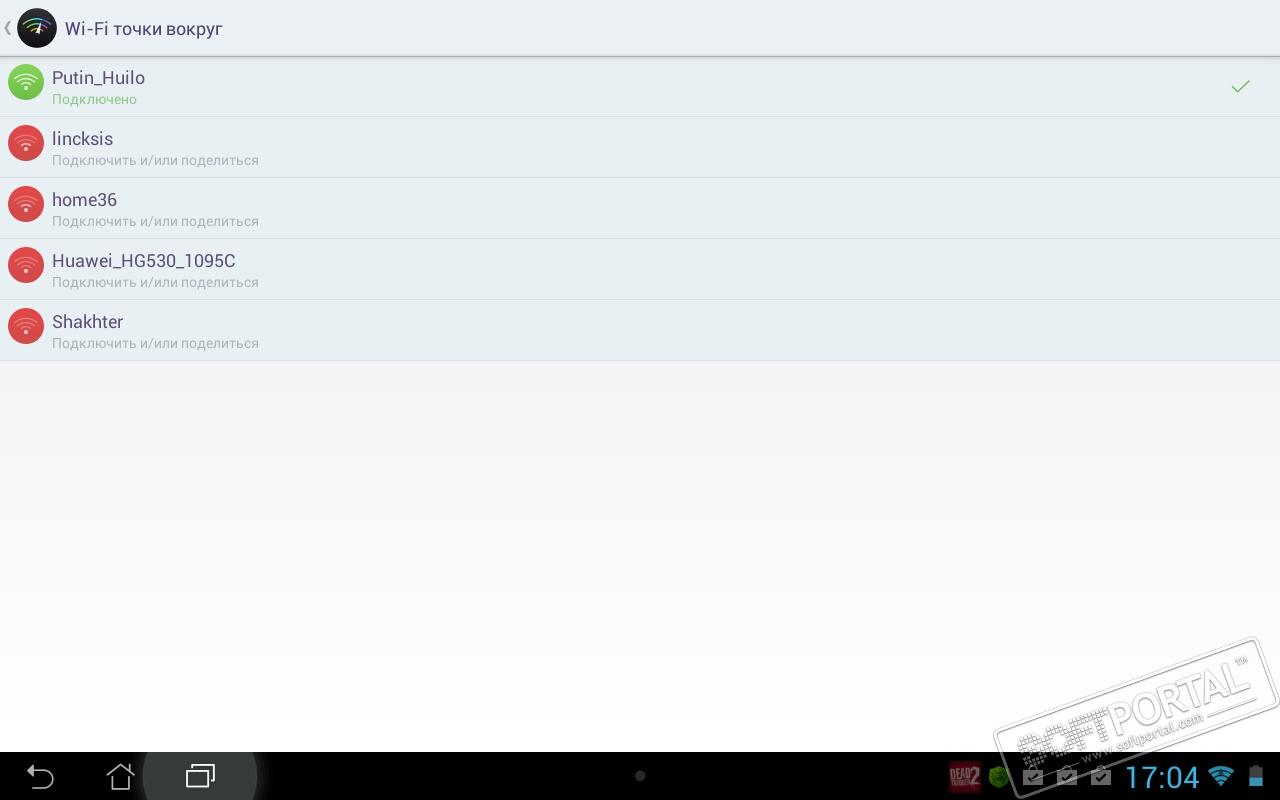Tap the red Wi-Fi icon beside Shakhter
This screenshot has height=800, width=1280.
click(x=26, y=326)
